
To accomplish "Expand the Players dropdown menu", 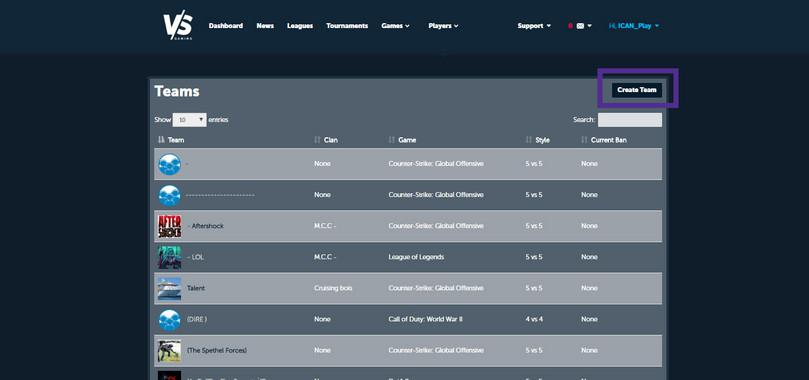I will [443, 26].
